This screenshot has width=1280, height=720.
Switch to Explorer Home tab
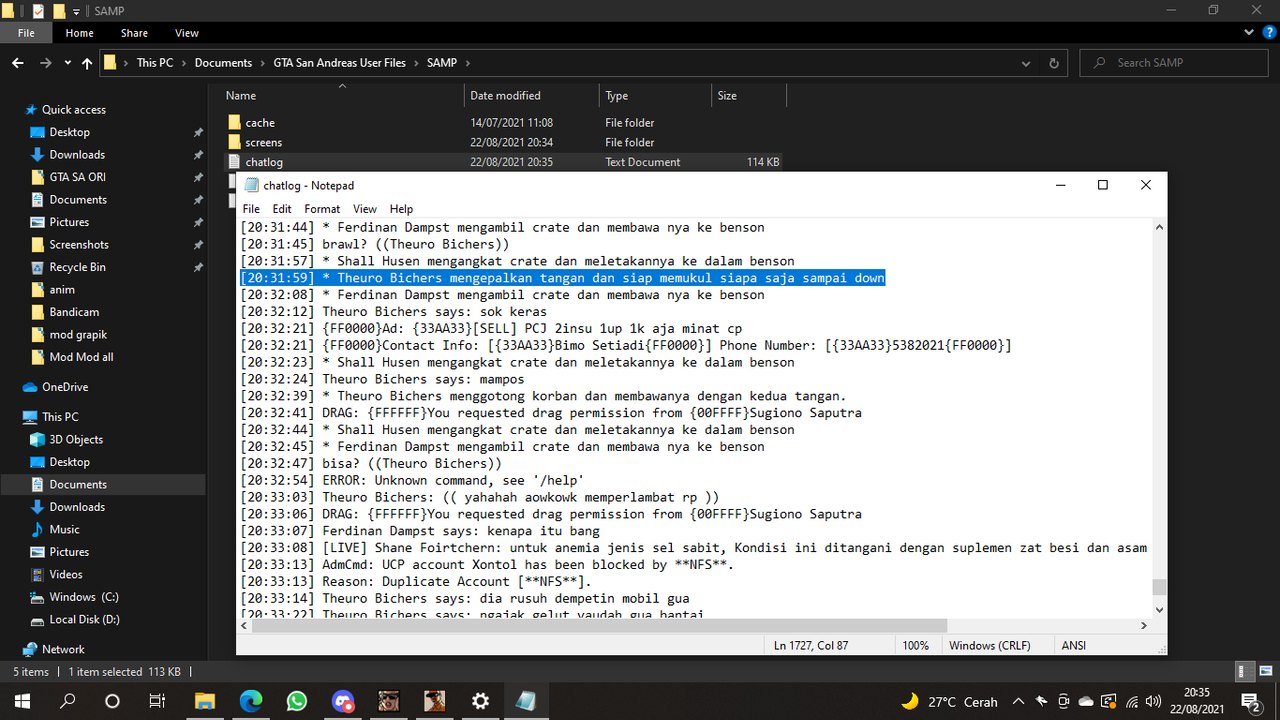coord(80,33)
